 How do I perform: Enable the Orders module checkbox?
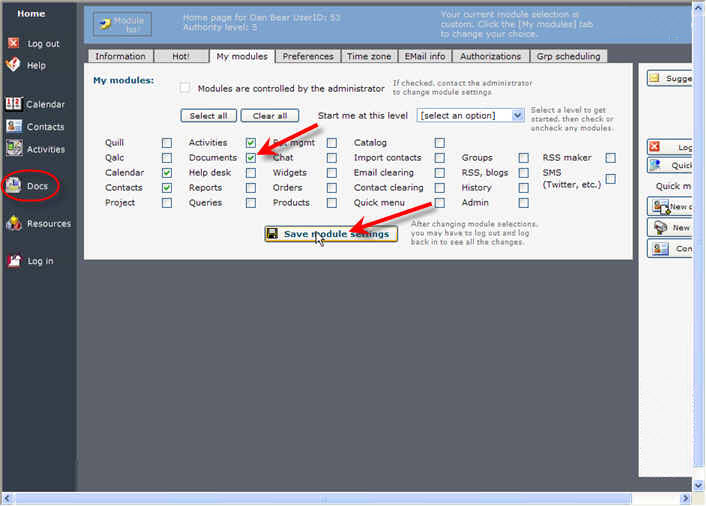(x=332, y=188)
